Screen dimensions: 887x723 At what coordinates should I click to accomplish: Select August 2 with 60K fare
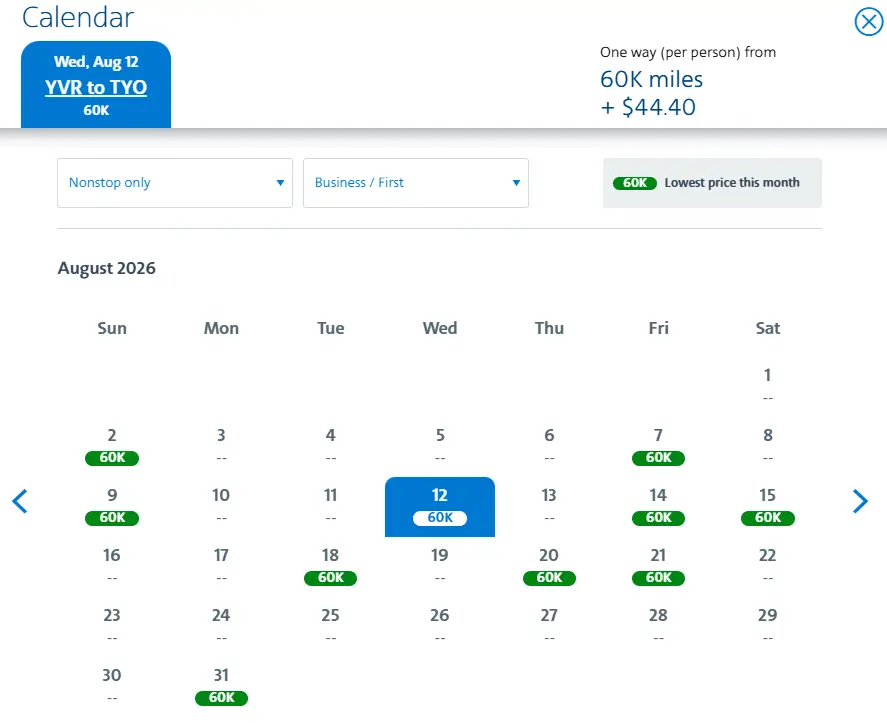[x=112, y=446]
